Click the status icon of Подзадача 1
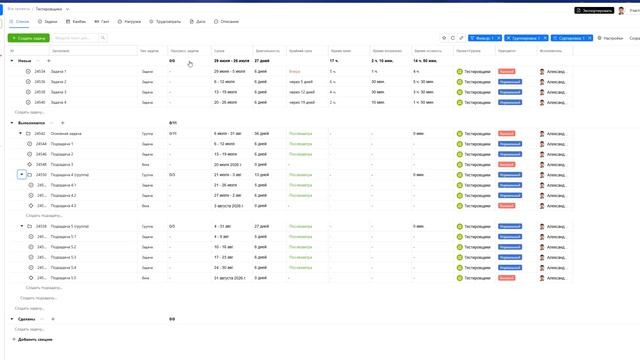The height and width of the screenshot is (360, 640). coord(29,144)
